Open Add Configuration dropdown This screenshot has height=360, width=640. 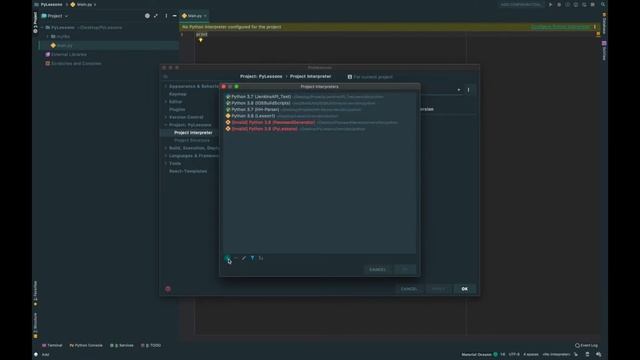click(520, 4)
